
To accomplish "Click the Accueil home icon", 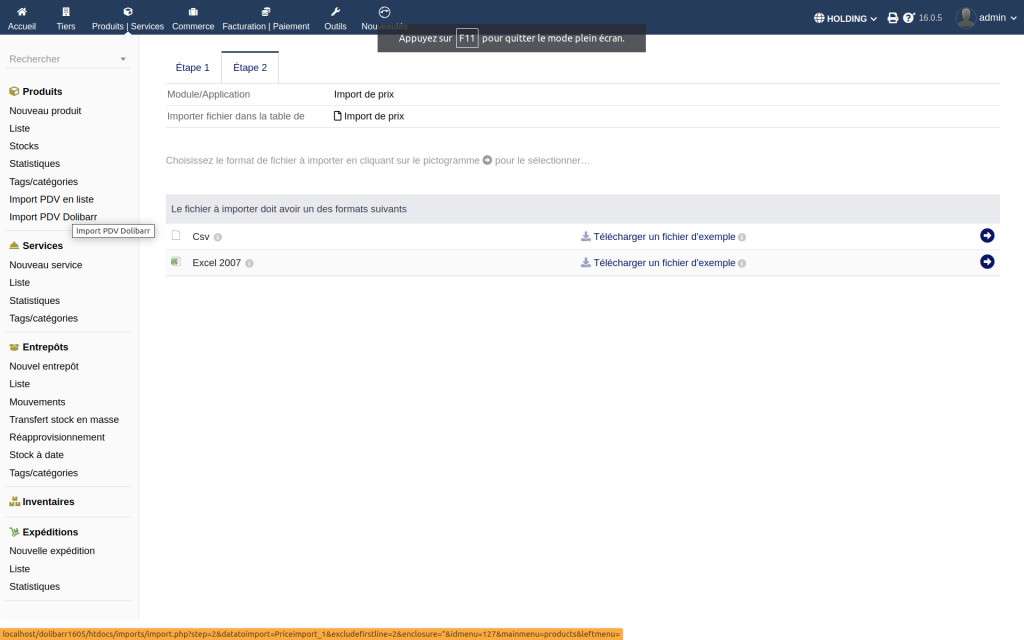I will (x=21, y=12).
